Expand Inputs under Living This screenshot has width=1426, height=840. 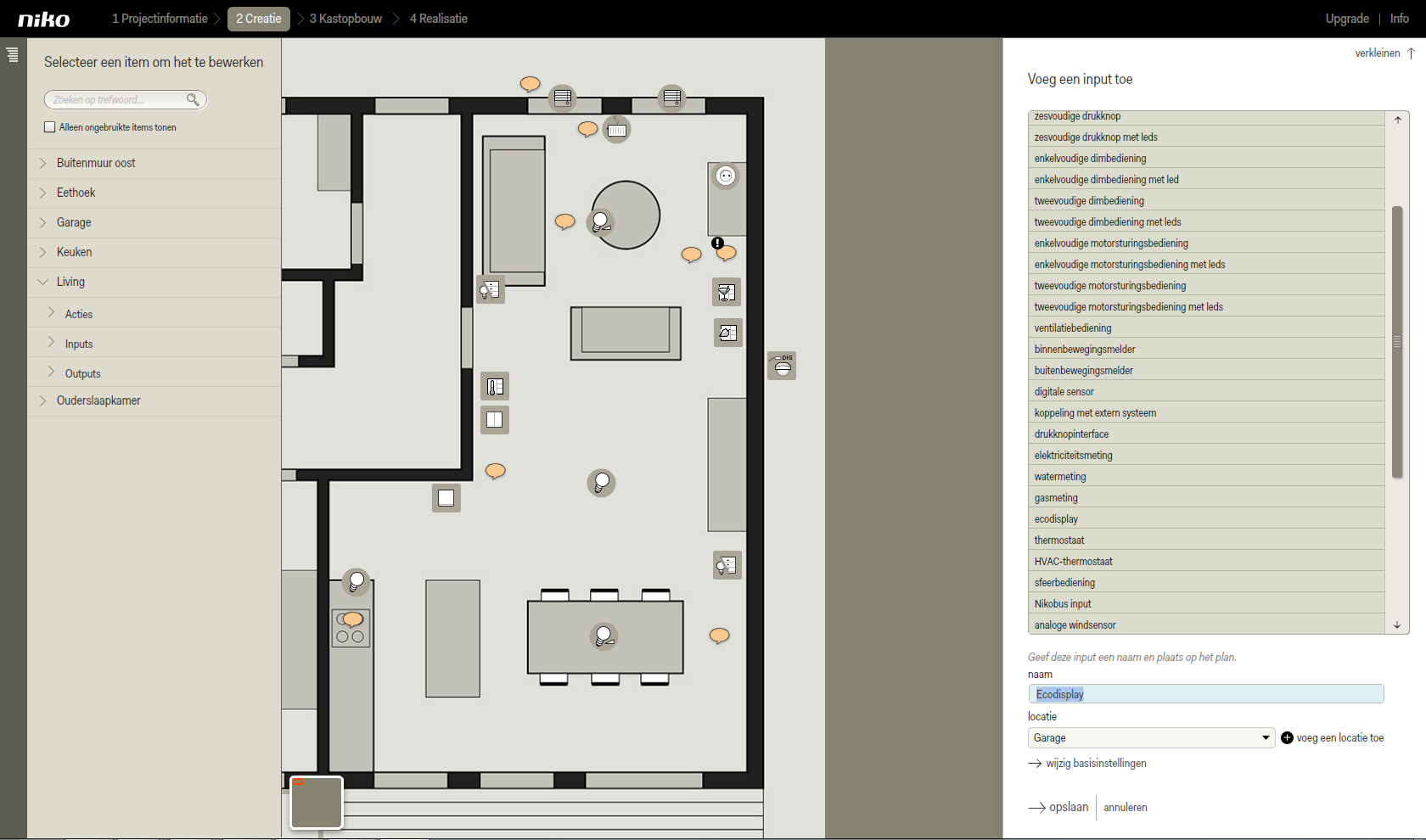click(x=51, y=343)
